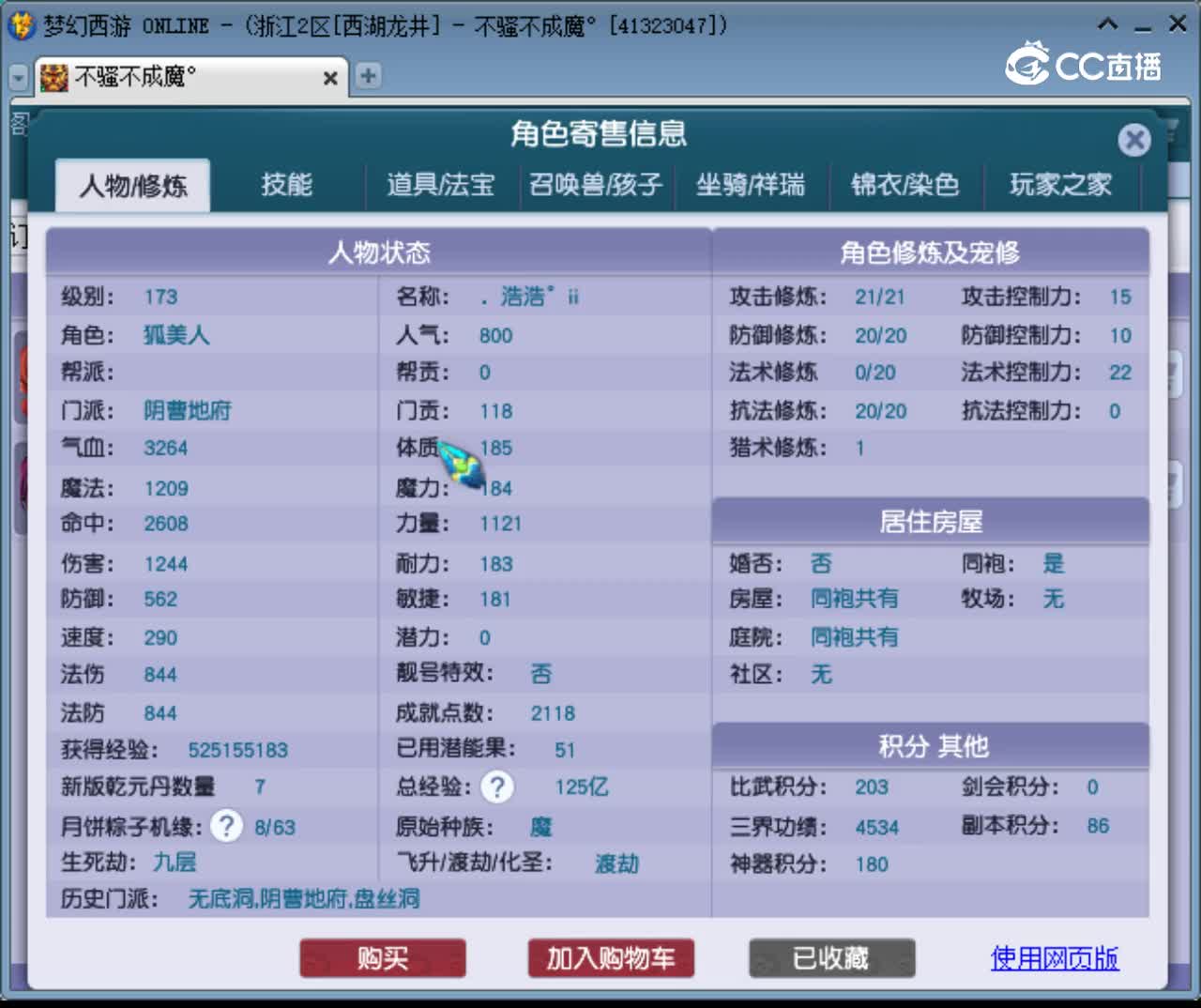Image resolution: width=1201 pixels, height=1008 pixels.
Task: Click the 伤害 value 1244
Action: [x=165, y=563]
